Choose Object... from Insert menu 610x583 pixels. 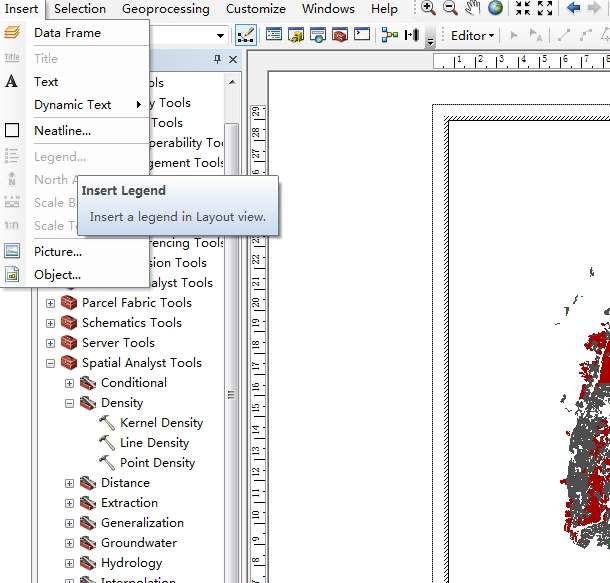pos(75,275)
